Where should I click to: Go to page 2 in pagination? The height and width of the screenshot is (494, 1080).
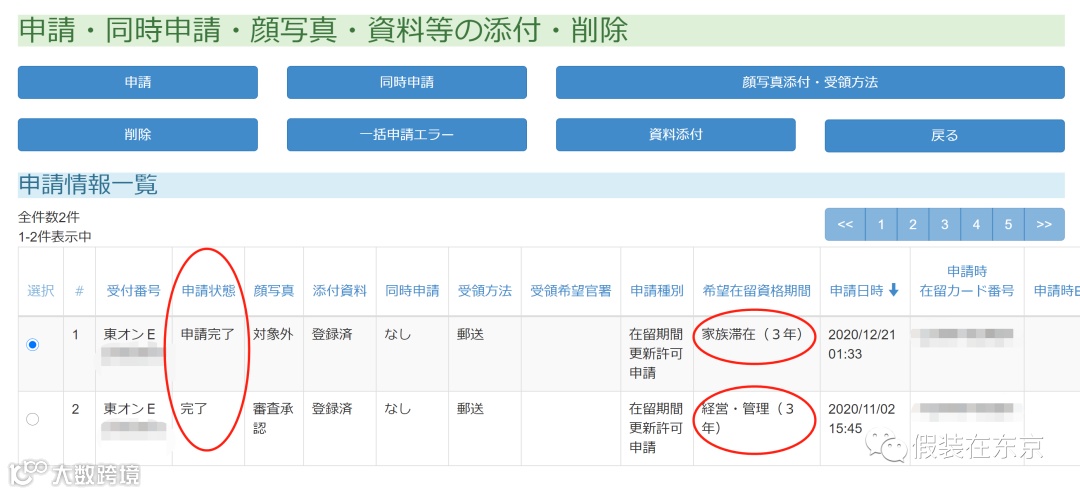(x=913, y=225)
